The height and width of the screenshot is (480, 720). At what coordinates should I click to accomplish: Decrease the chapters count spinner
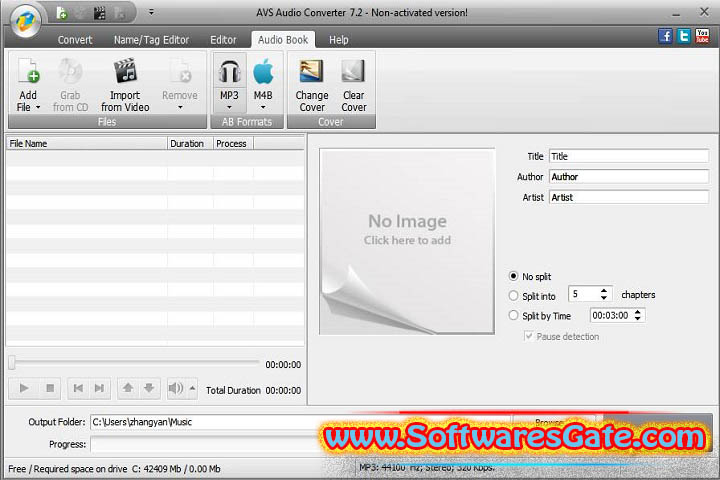click(x=604, y=298)
